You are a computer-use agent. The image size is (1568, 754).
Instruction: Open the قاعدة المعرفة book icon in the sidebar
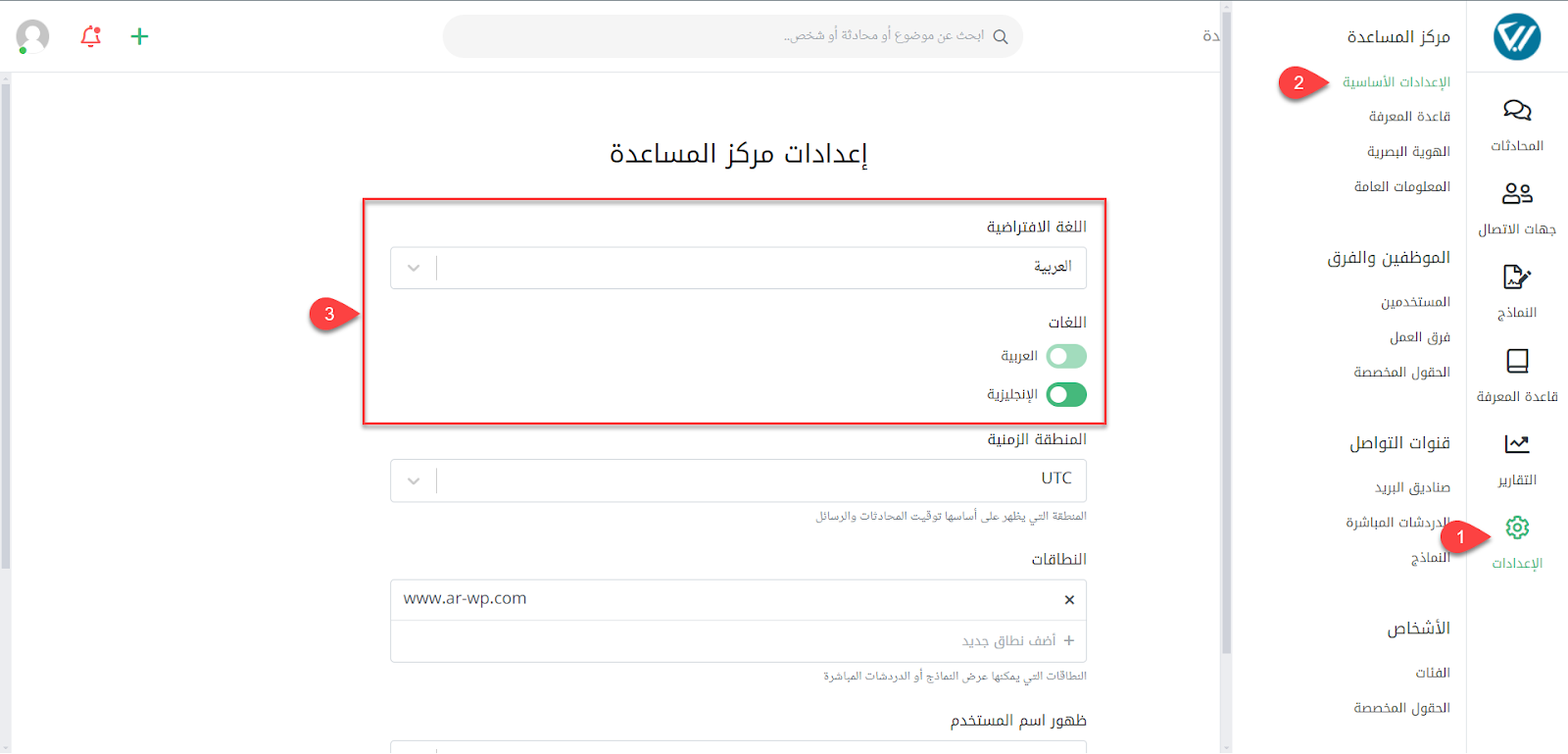pyautogui.click(x=1517, y=361)
